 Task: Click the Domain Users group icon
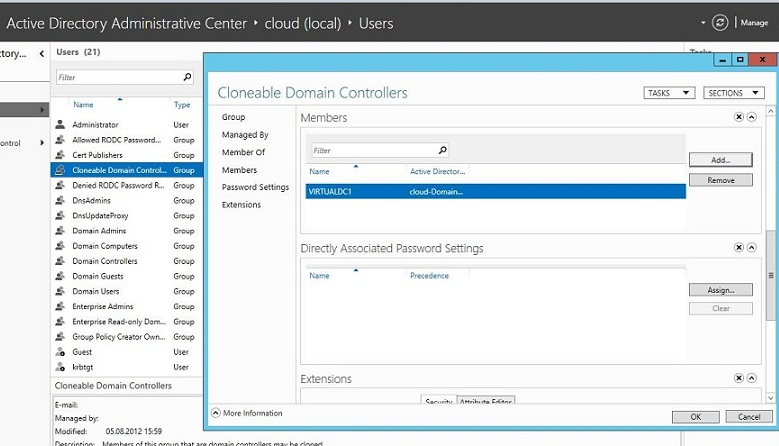coord(60,291)
